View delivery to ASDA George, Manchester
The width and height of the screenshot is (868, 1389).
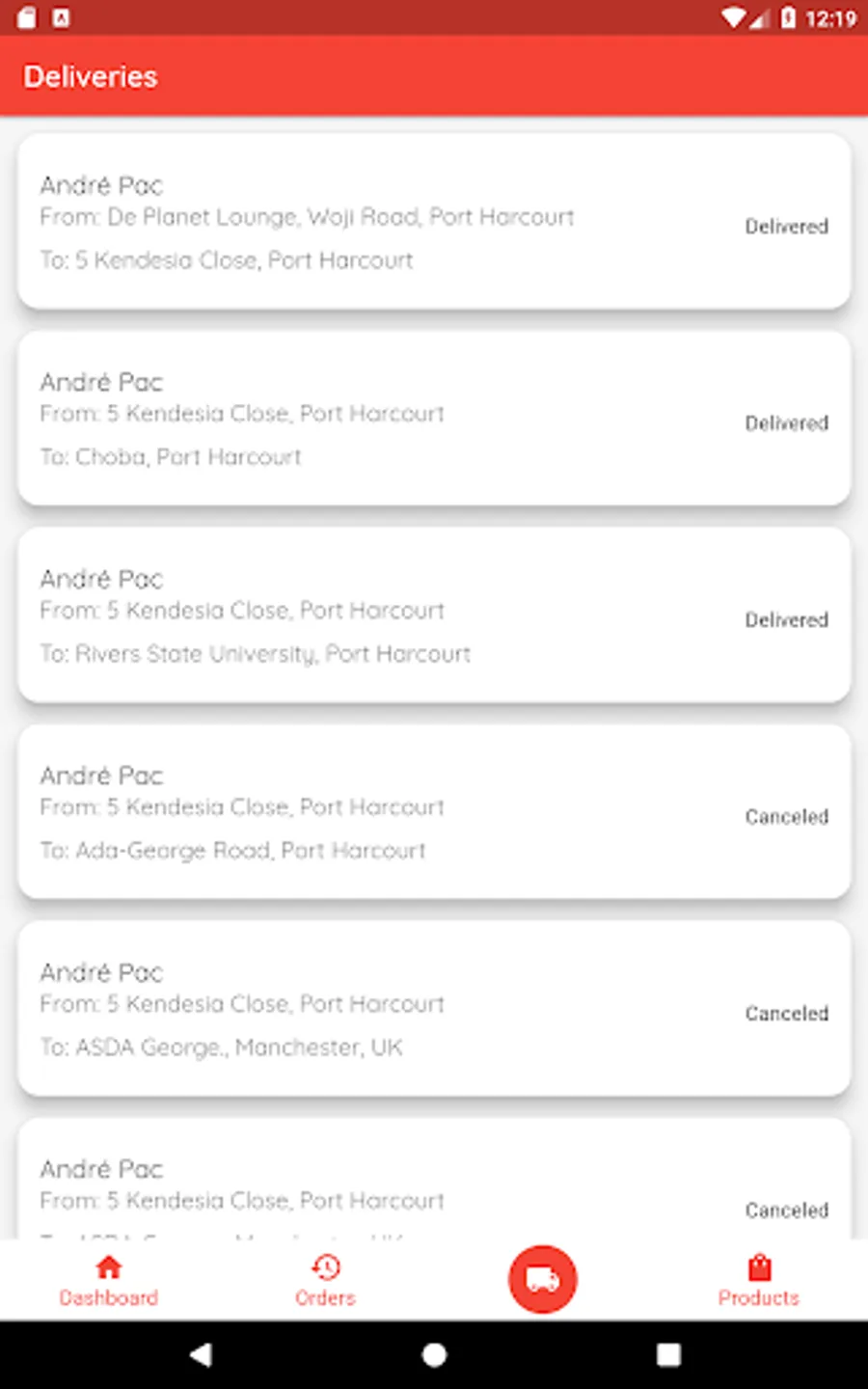[x=386, y=1009]
